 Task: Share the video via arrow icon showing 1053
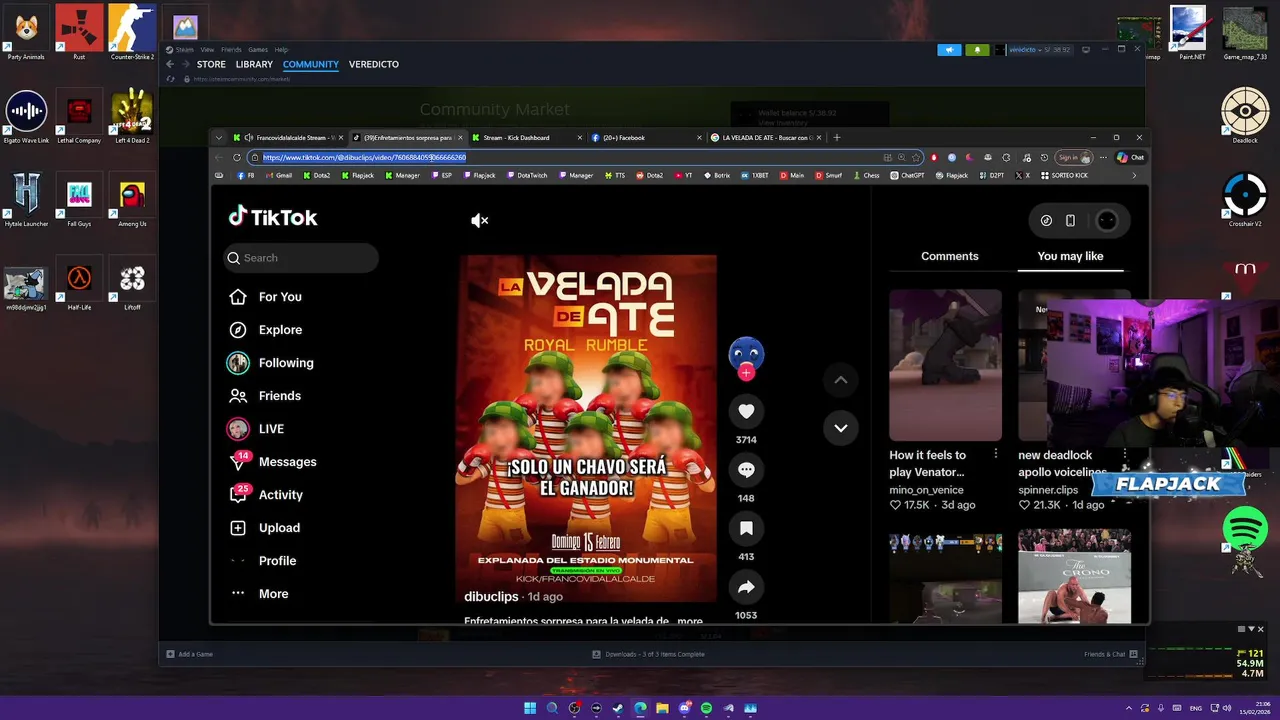(x=746, y=587)
